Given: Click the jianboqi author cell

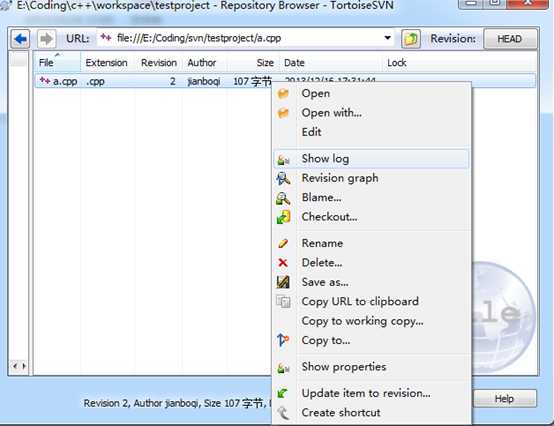Looking at the screenshot, I should point(204,81).
